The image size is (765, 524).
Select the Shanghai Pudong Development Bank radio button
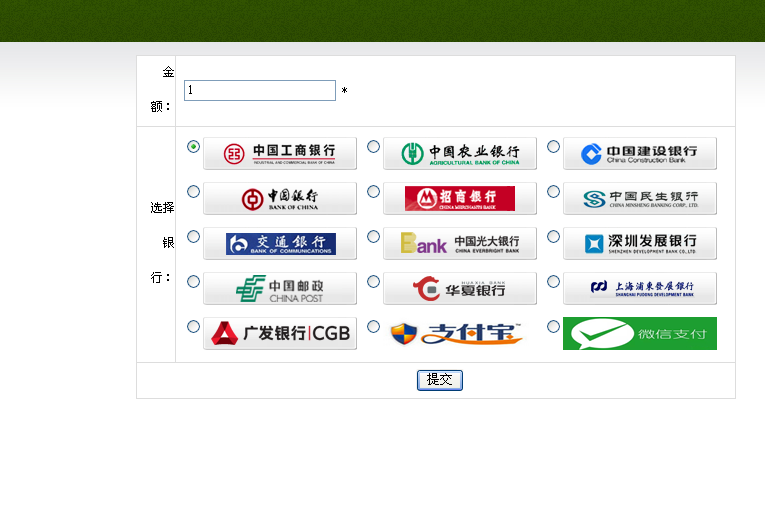(x=553, y=281)
